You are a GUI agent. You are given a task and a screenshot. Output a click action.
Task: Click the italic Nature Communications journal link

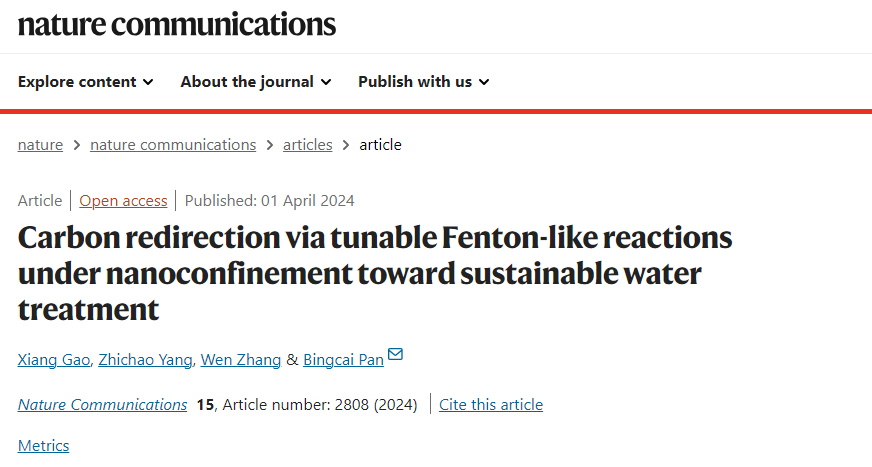102,405
